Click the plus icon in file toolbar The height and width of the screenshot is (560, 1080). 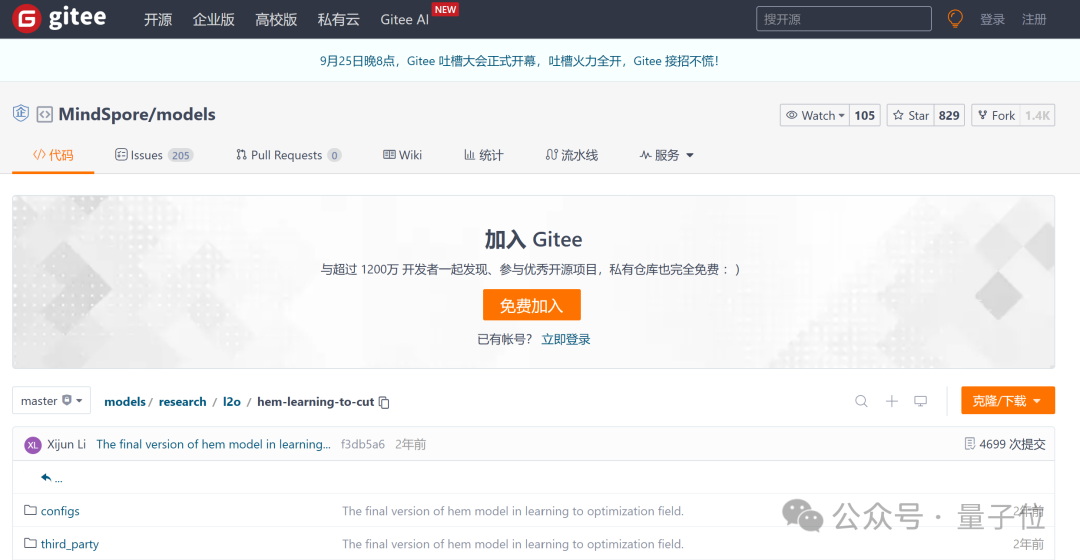pos(891,401)
